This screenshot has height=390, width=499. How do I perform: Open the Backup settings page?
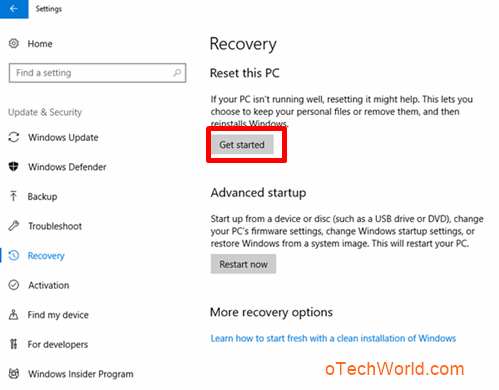click(42, 196)
